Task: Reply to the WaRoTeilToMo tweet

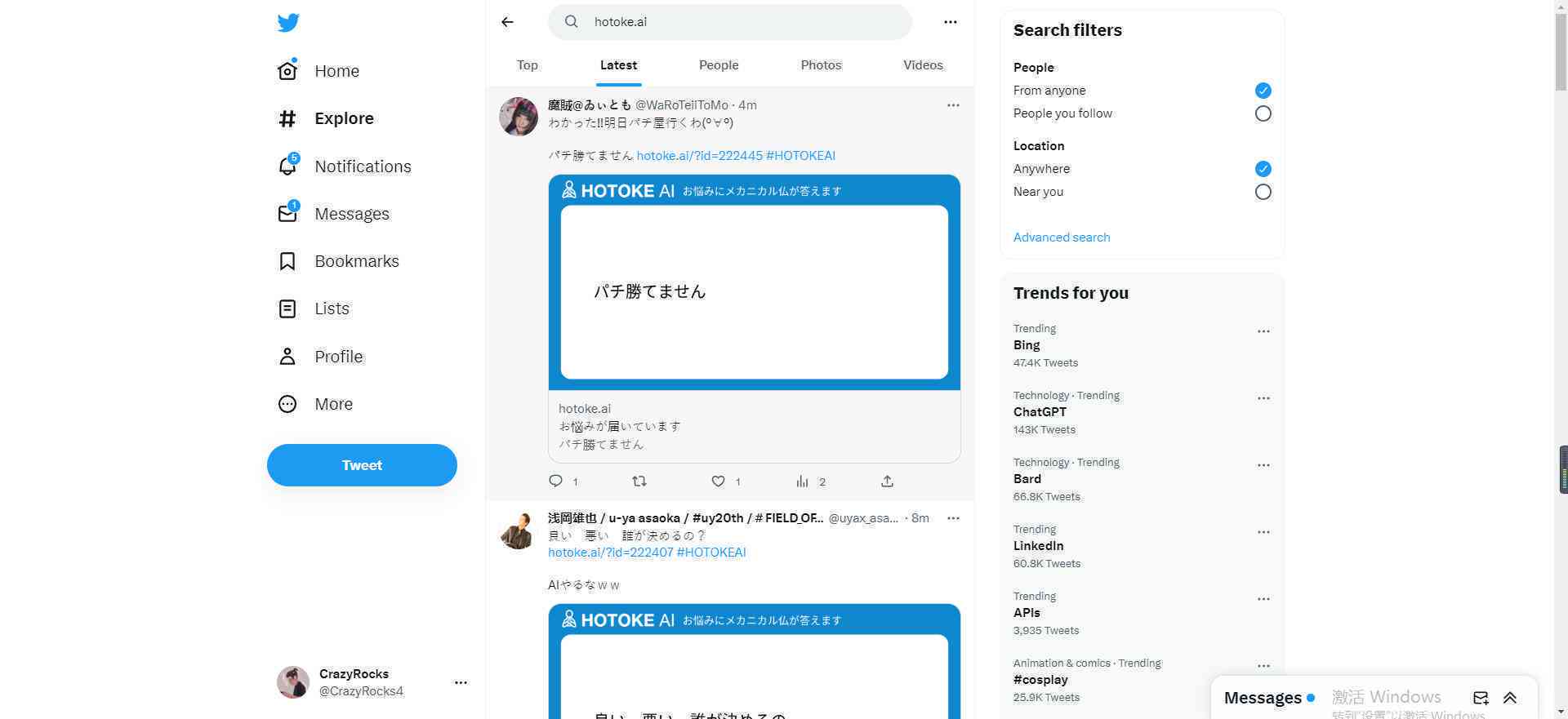Action: coord(556,481)
